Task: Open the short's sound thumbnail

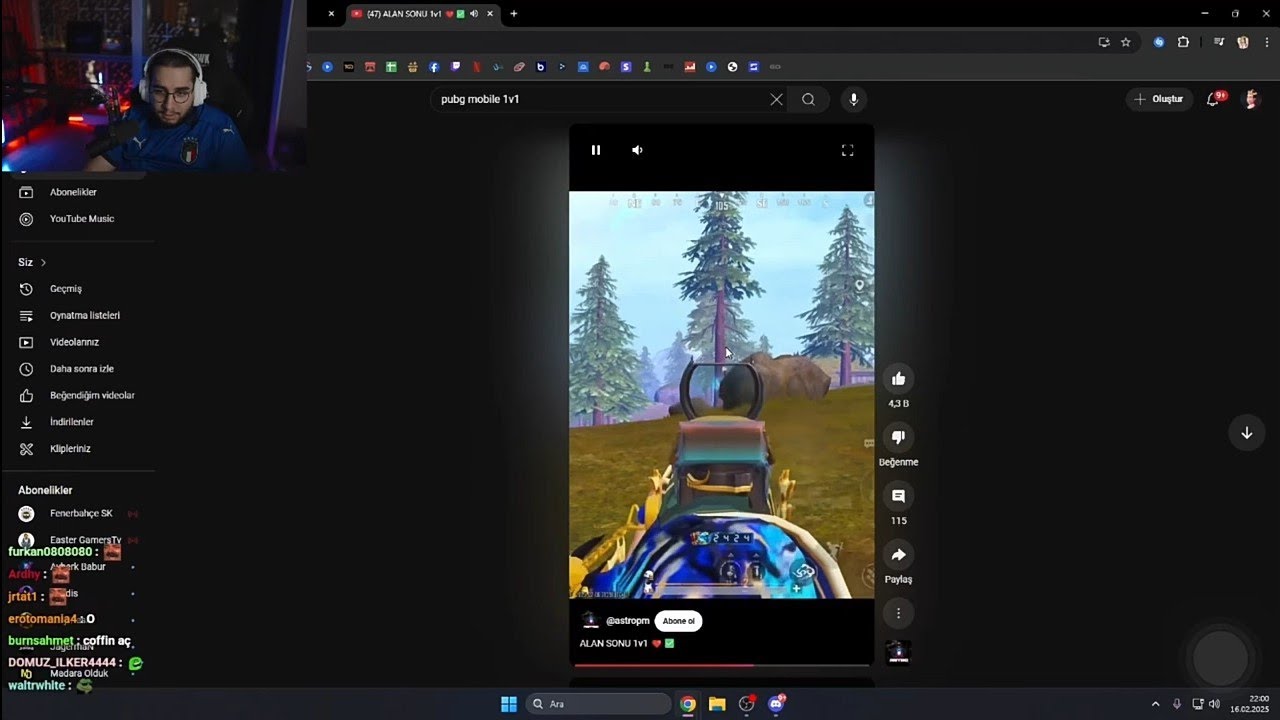Action: 898,652
